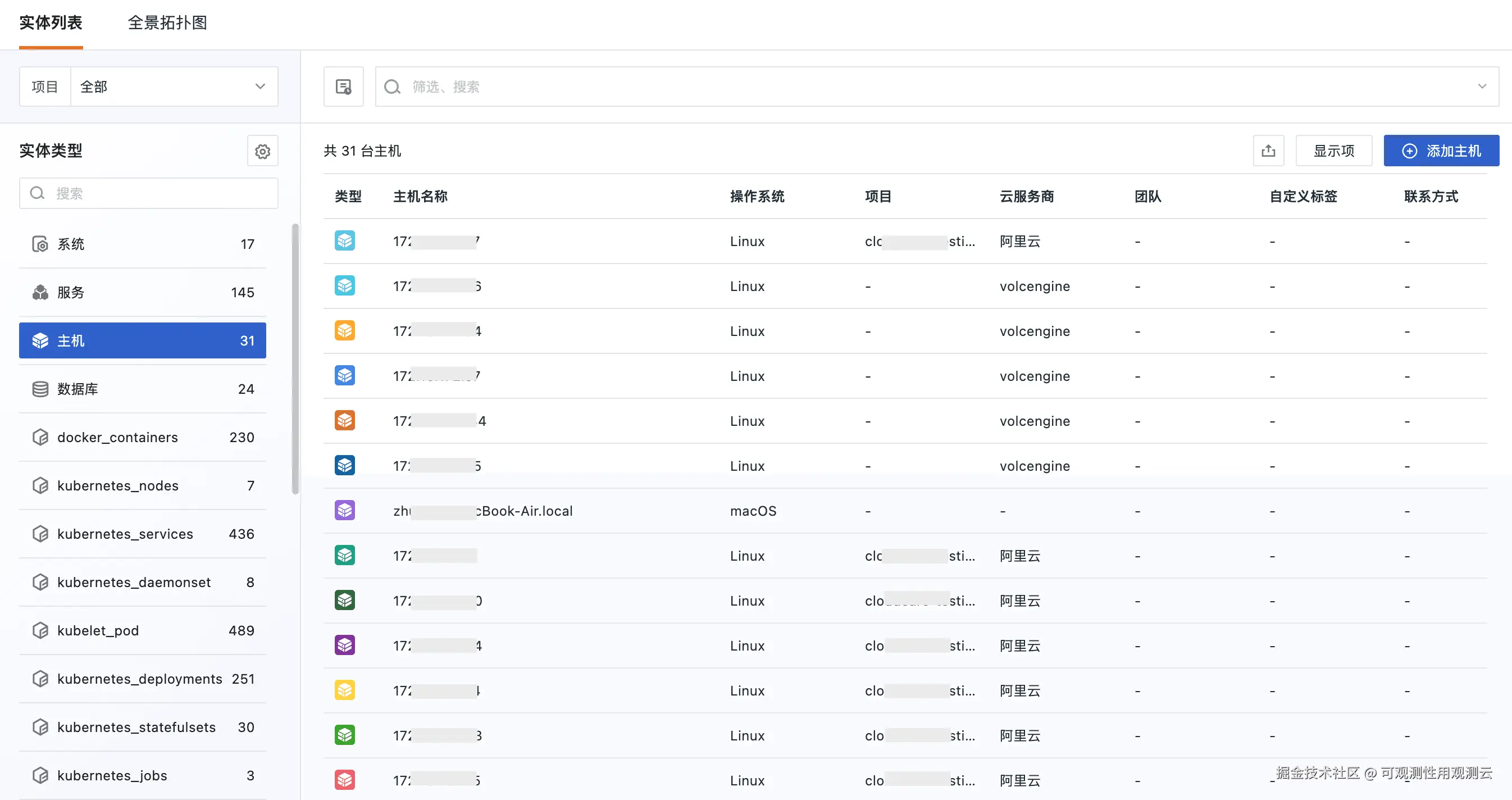Click the 服务 services icon in sidebar
This screenshot has width=1512, height=800.
40,292
